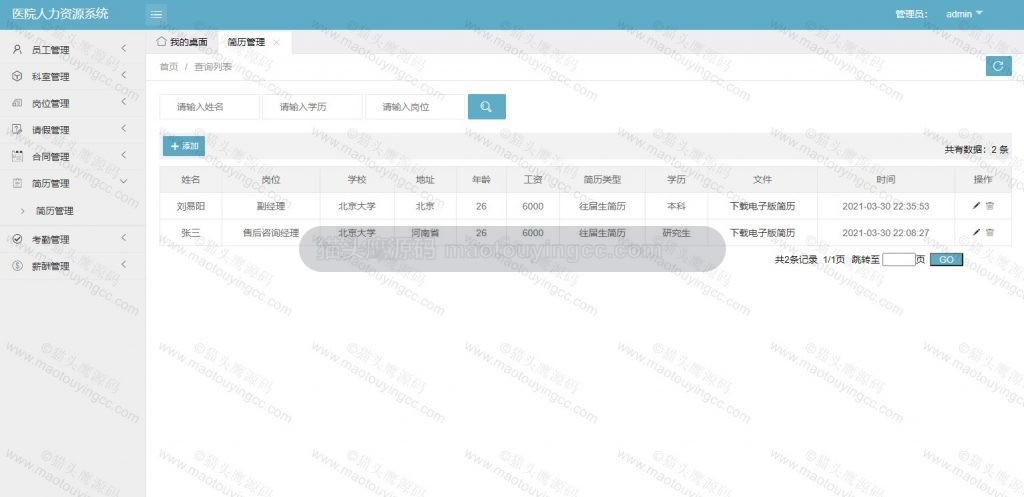Click the 首页 breadcrumb link
The width and height of the screenshot is (1024, 497).
pos(168,67)
